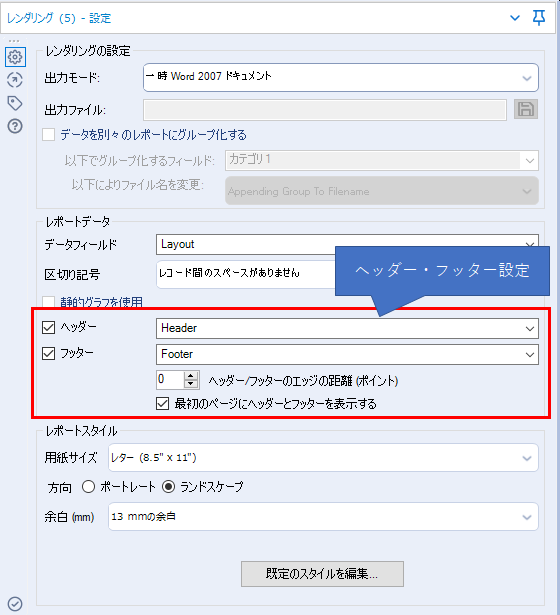This screenshot has height=615, width=560.
Task: Click the レンダリングの設定 group label
Action: pos(88,51)
